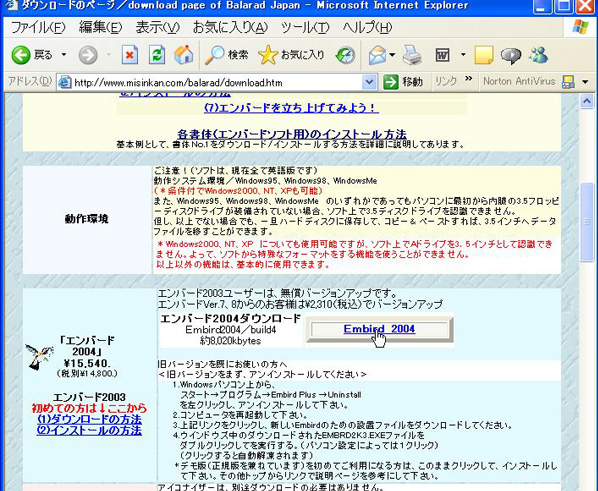The height and width of the screenshot is (491, 598).
Task: Open the address bar URL dropdown
Action: coord(369,82)
